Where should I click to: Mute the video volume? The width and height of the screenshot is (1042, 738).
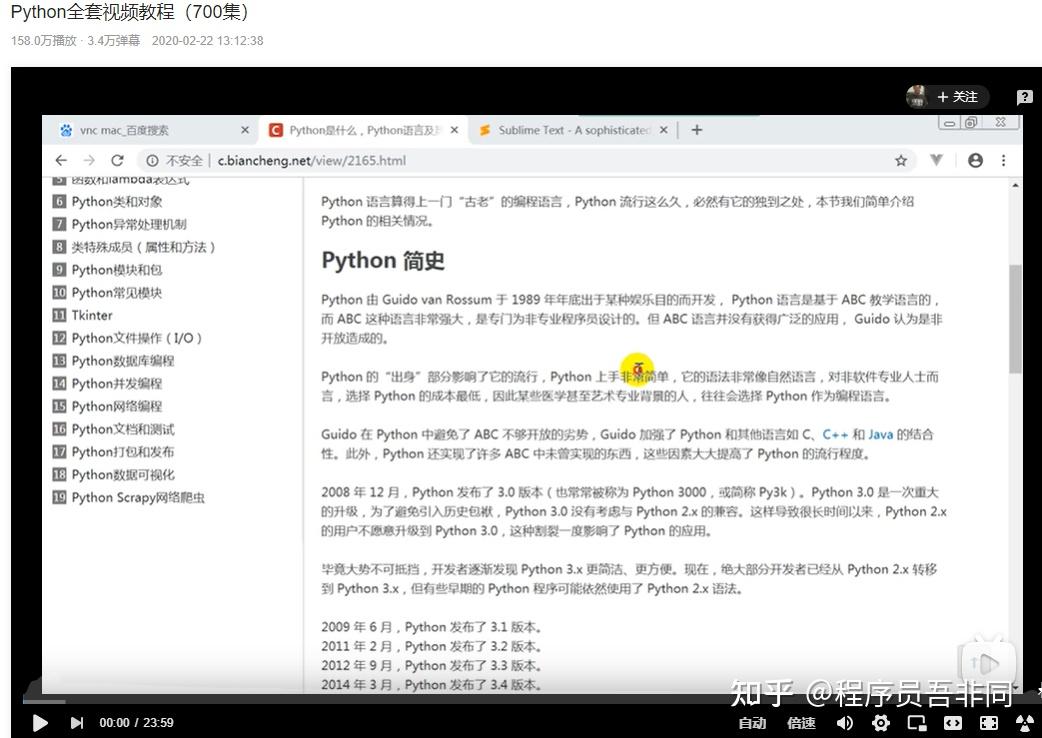coord(845,723)
